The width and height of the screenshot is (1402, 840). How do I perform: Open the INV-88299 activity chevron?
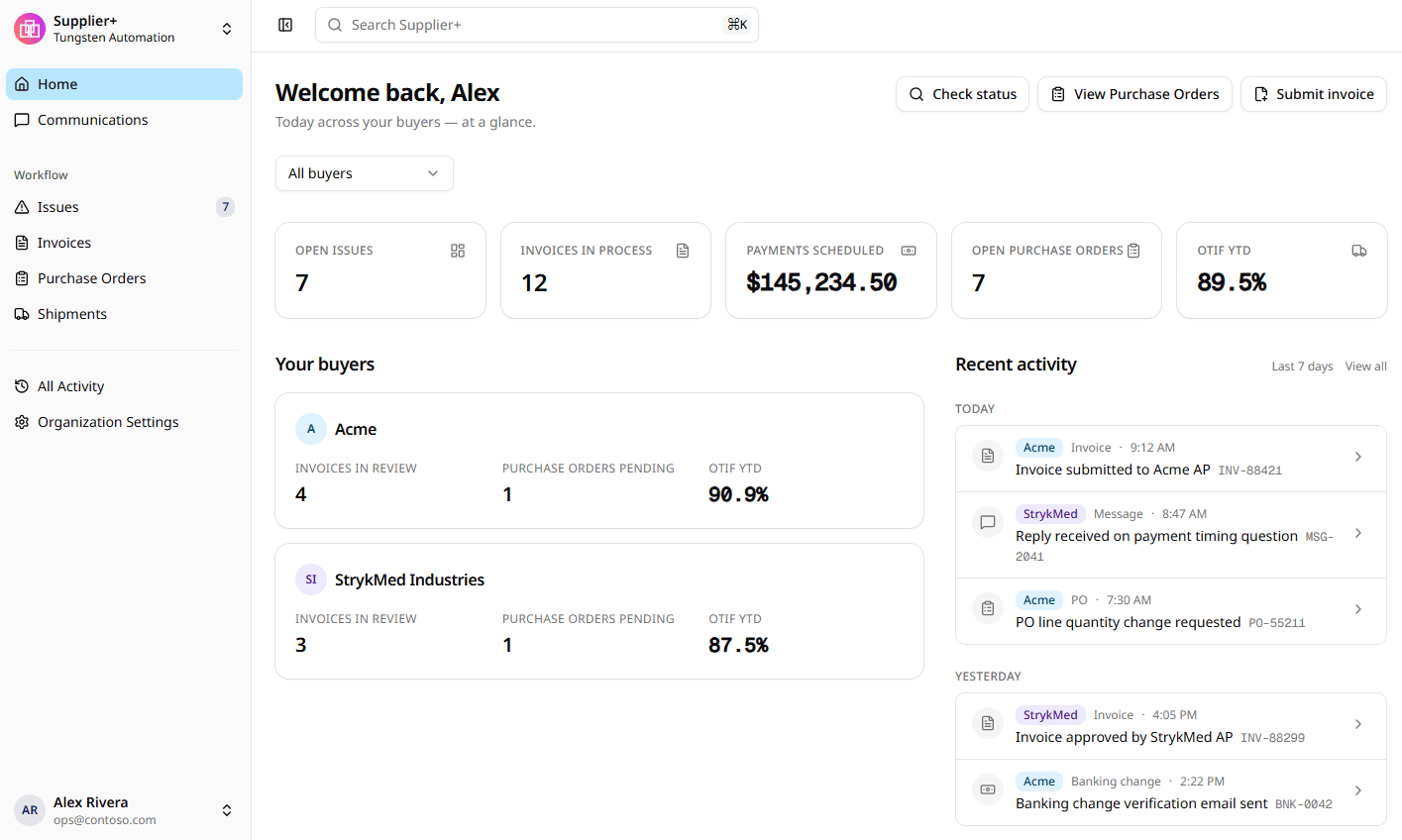tap(1358, 724)
